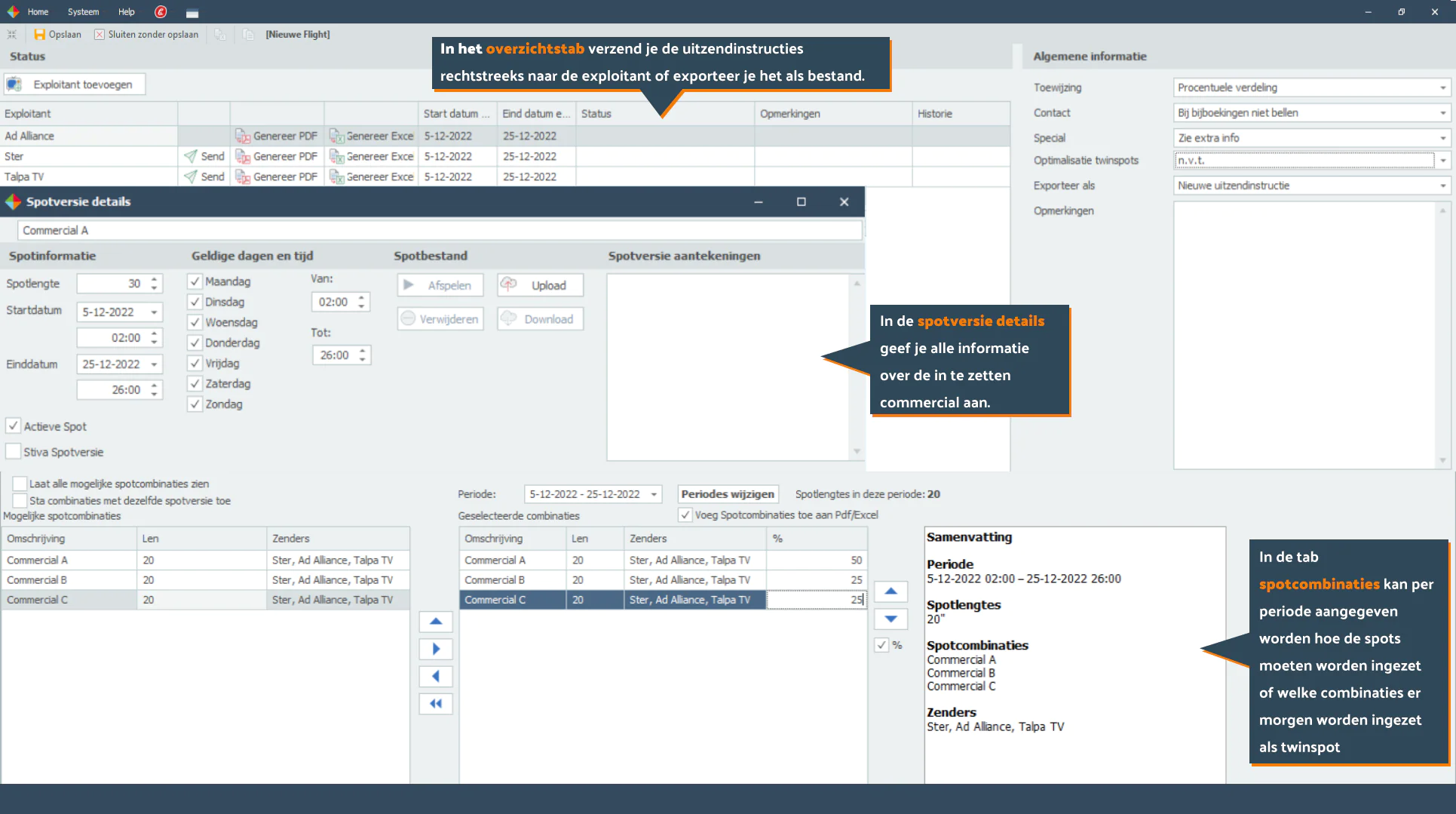Viewport: 1456px width, 814px height.
Task: Enable Laat alle mogelijke spotcombinaties zien
Action: pyautogui.click(x=20, y=484)
